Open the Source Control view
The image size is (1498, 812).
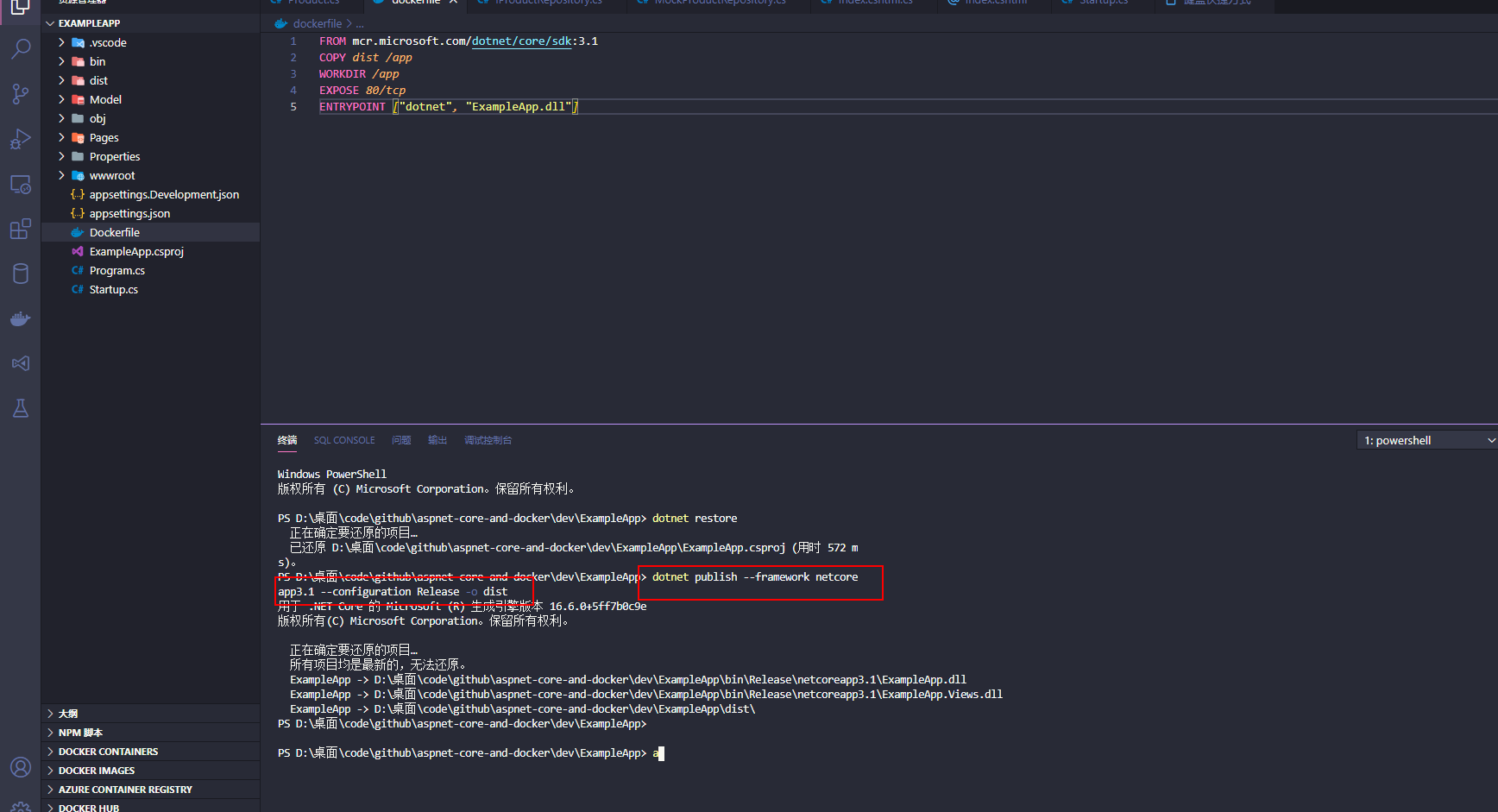point(21,93)
